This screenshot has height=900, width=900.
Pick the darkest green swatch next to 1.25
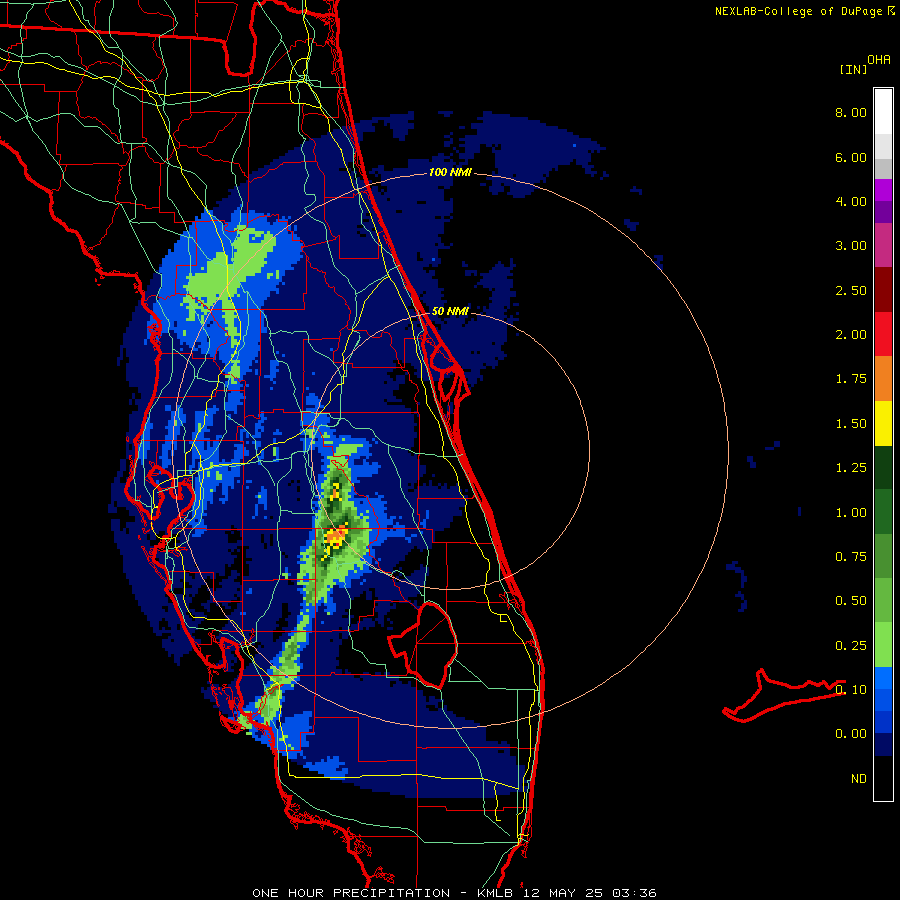(x=883, y=467)
